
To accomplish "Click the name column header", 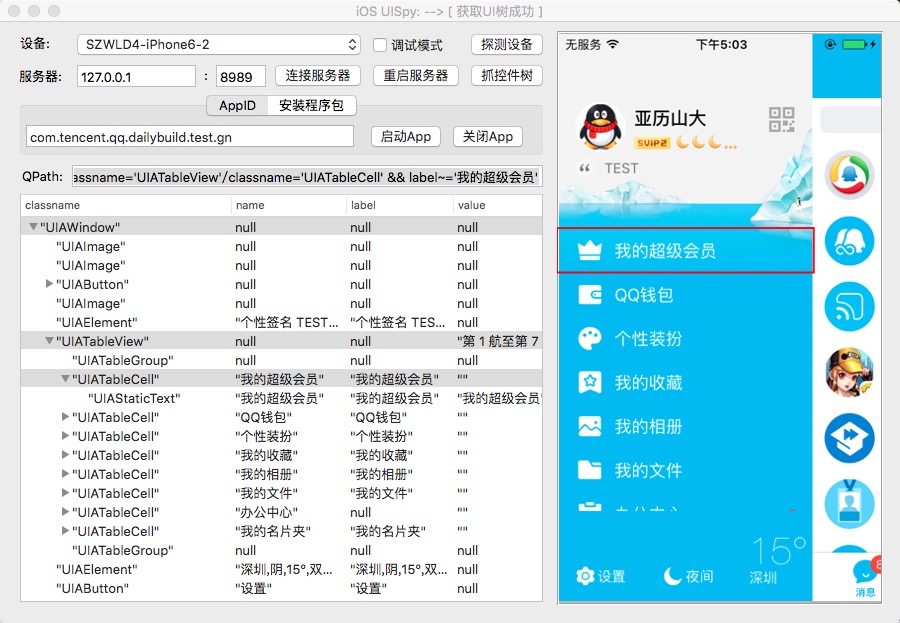I will (x=289, y=205).
